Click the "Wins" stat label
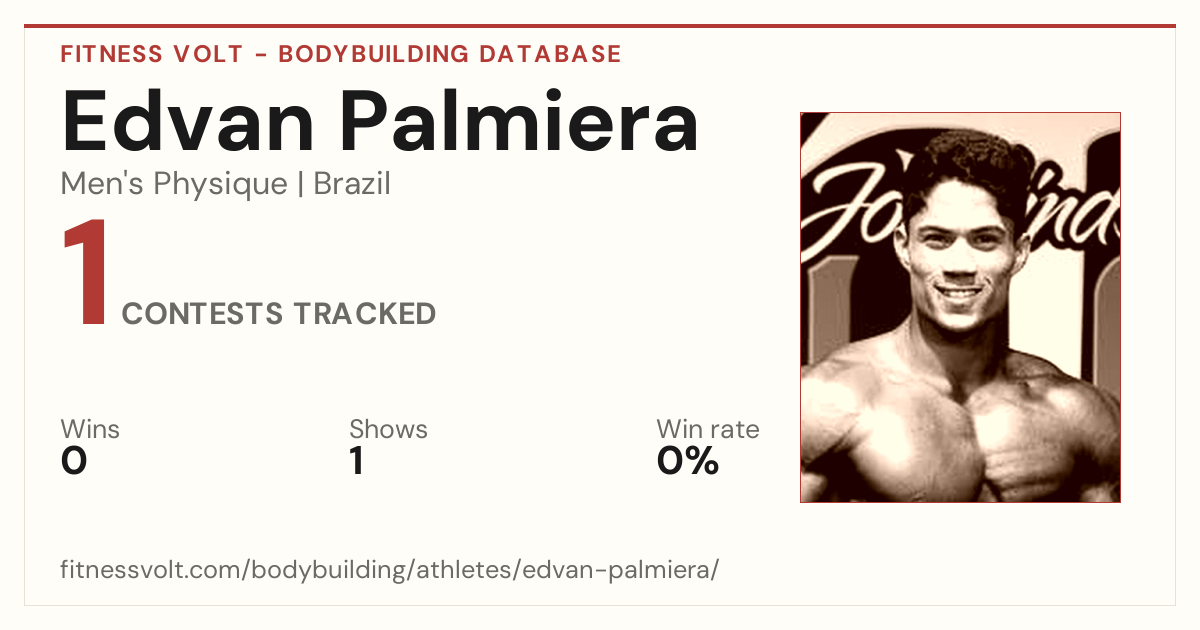Screen dimensions: 1200x630 click(90, 430)
